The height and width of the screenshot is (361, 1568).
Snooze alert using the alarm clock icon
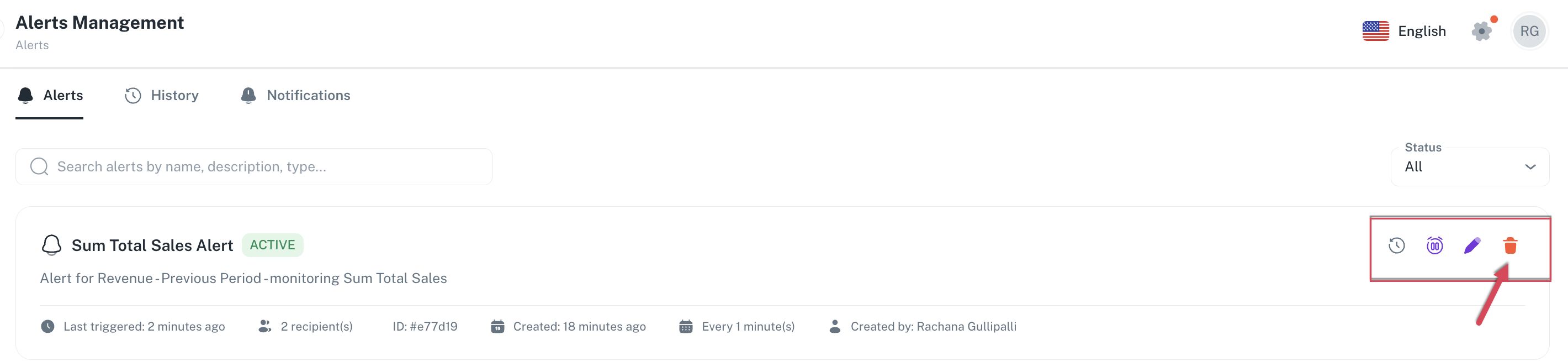(1434, 245)
